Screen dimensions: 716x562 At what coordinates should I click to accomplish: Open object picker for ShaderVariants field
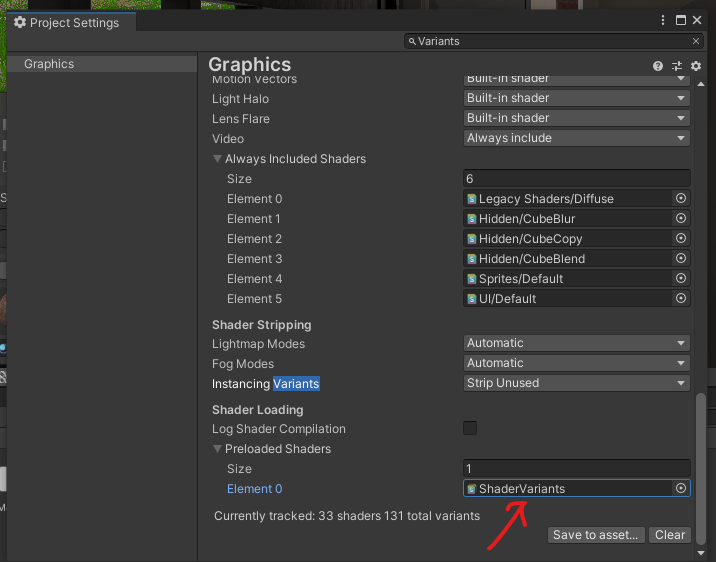681,488
